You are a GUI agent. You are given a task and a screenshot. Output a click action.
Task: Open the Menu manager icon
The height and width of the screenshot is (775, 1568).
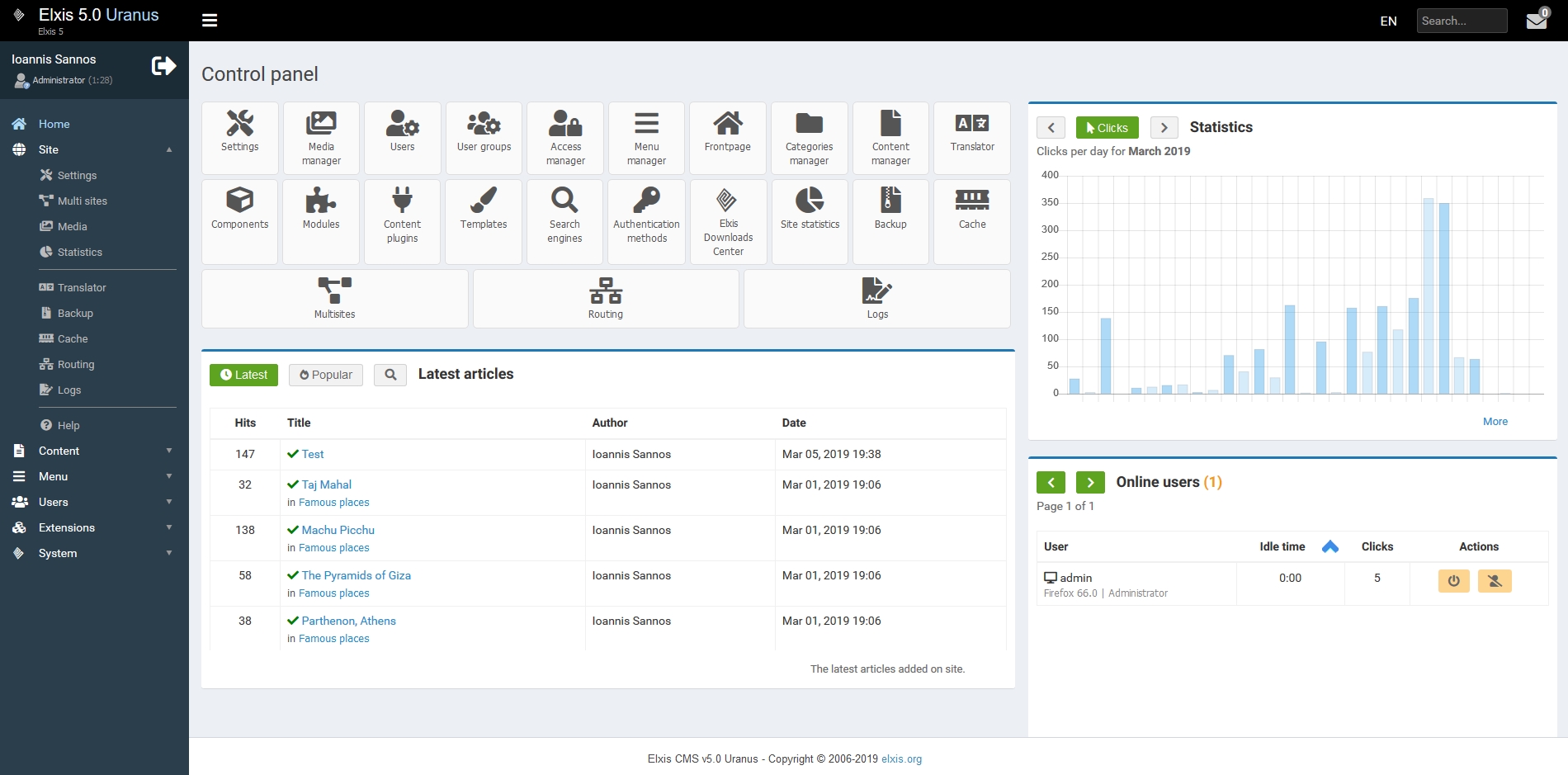tap(646, 138)
